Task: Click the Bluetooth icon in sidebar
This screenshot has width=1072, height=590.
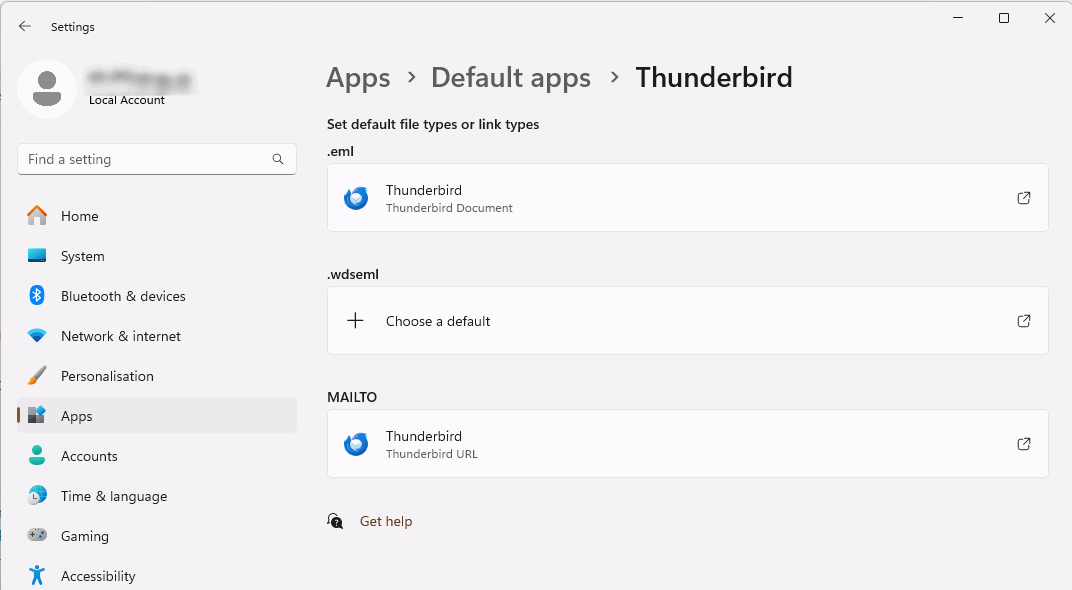Action: click(x=37, y=295)
